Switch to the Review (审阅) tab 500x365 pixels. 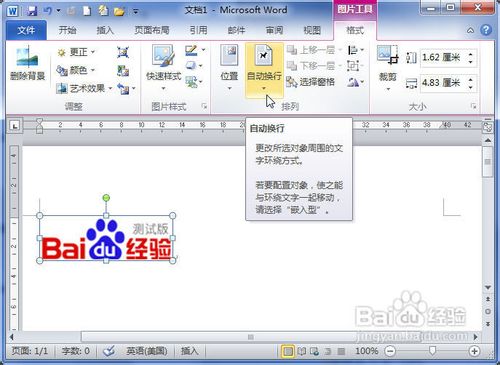point(274,31)
